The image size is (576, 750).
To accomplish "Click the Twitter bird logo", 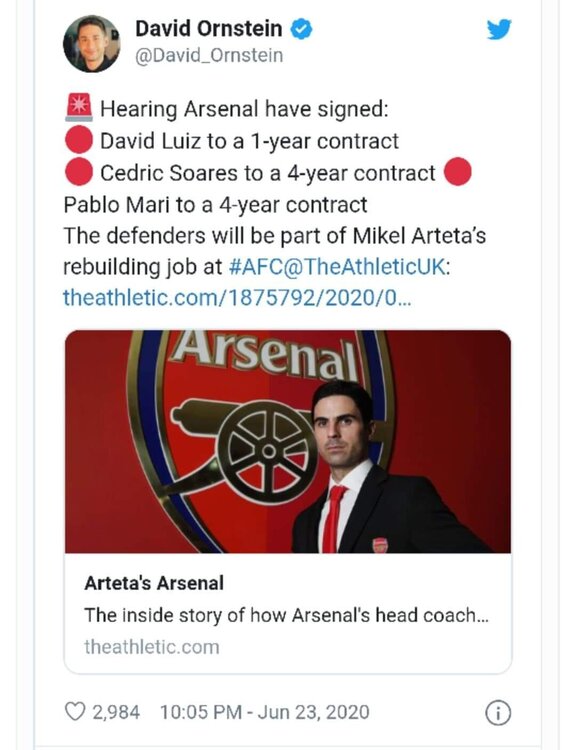I will [x=499, y=29].
